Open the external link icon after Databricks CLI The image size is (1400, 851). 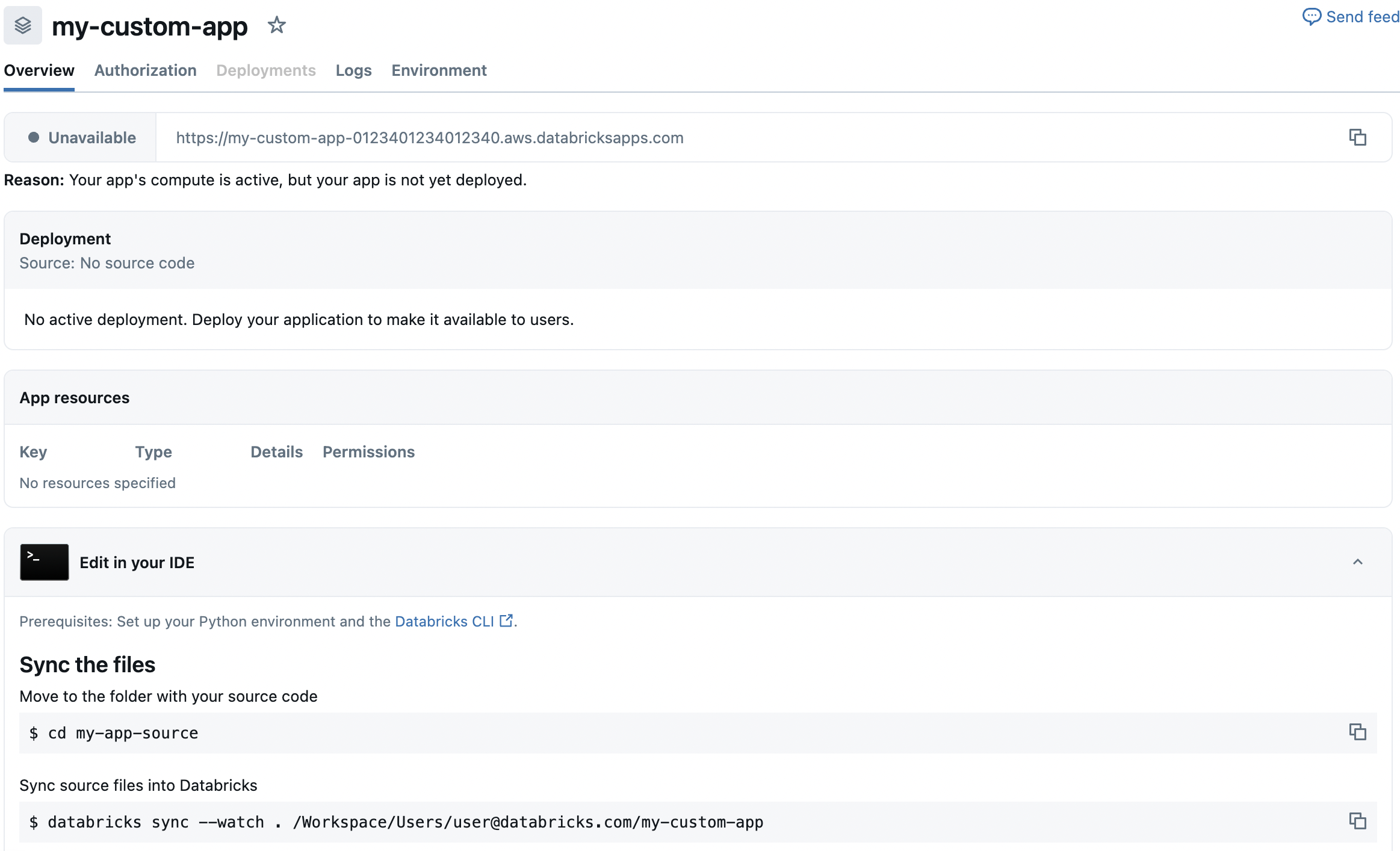point(506,620)
